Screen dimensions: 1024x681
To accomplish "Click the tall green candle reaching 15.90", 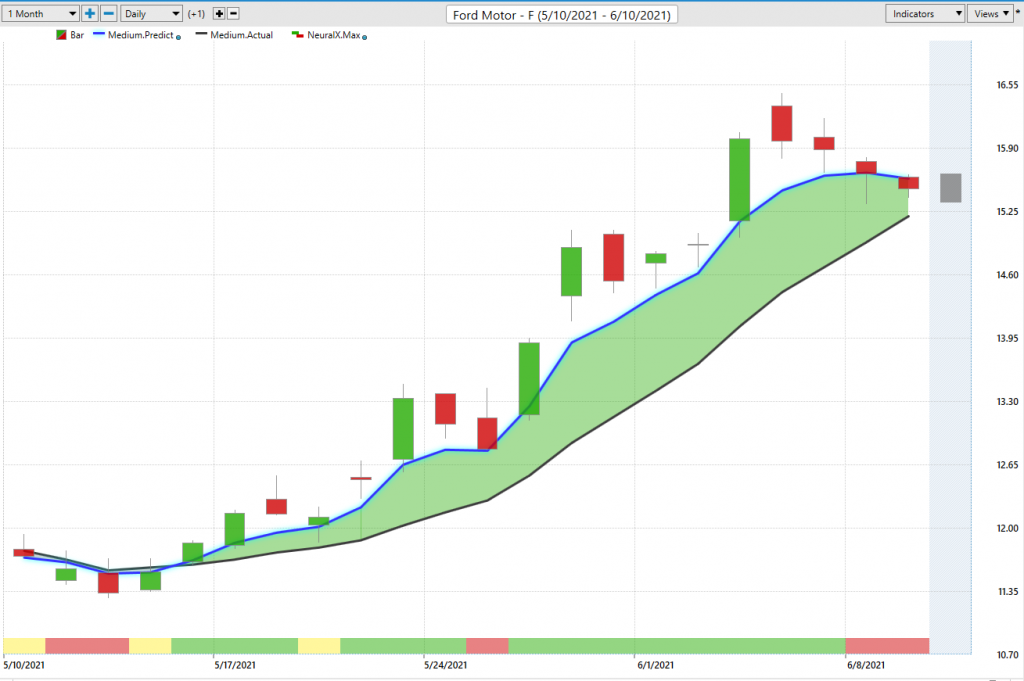I will pos(739,180).
